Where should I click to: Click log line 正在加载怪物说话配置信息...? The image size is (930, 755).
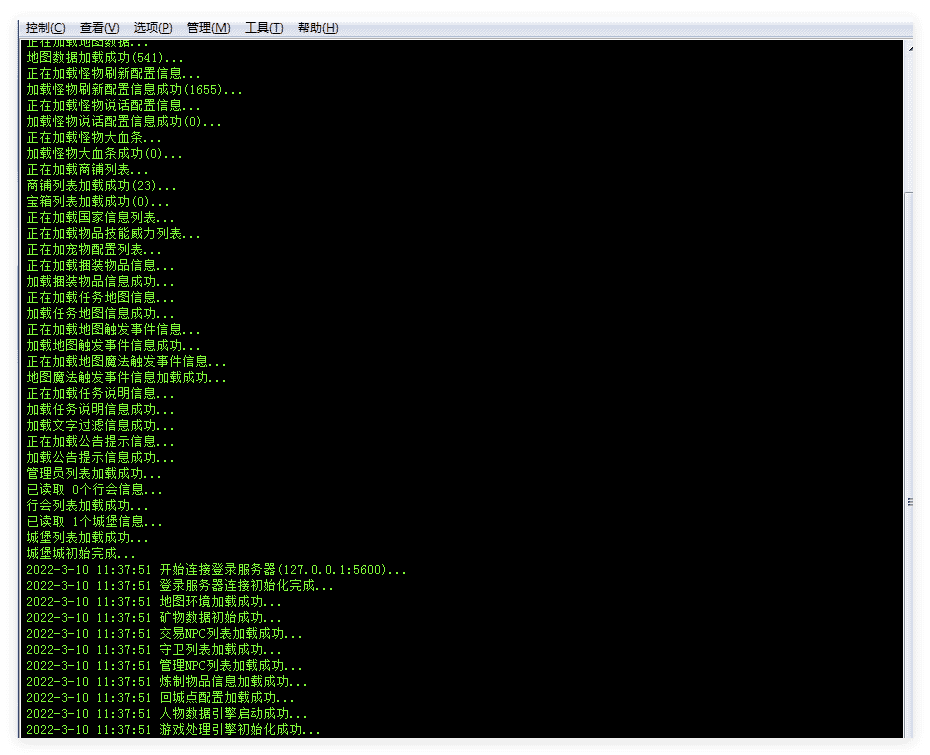tap(113, 106)
